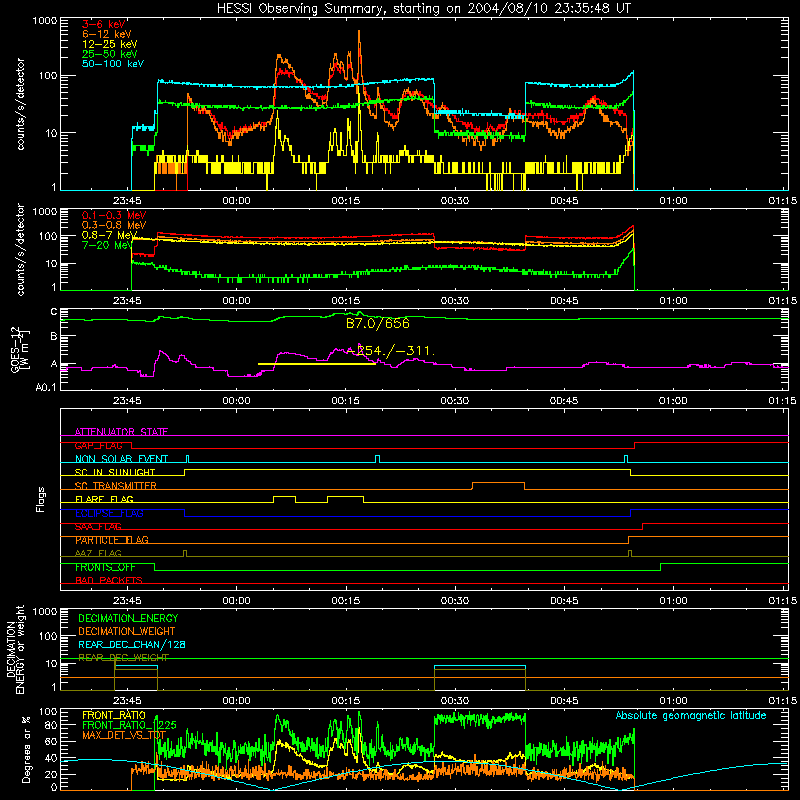Viewport: 800px width, 800px height.
Task: Click the 0.1-0.3 MeV legend label
Action: point(114,216)
